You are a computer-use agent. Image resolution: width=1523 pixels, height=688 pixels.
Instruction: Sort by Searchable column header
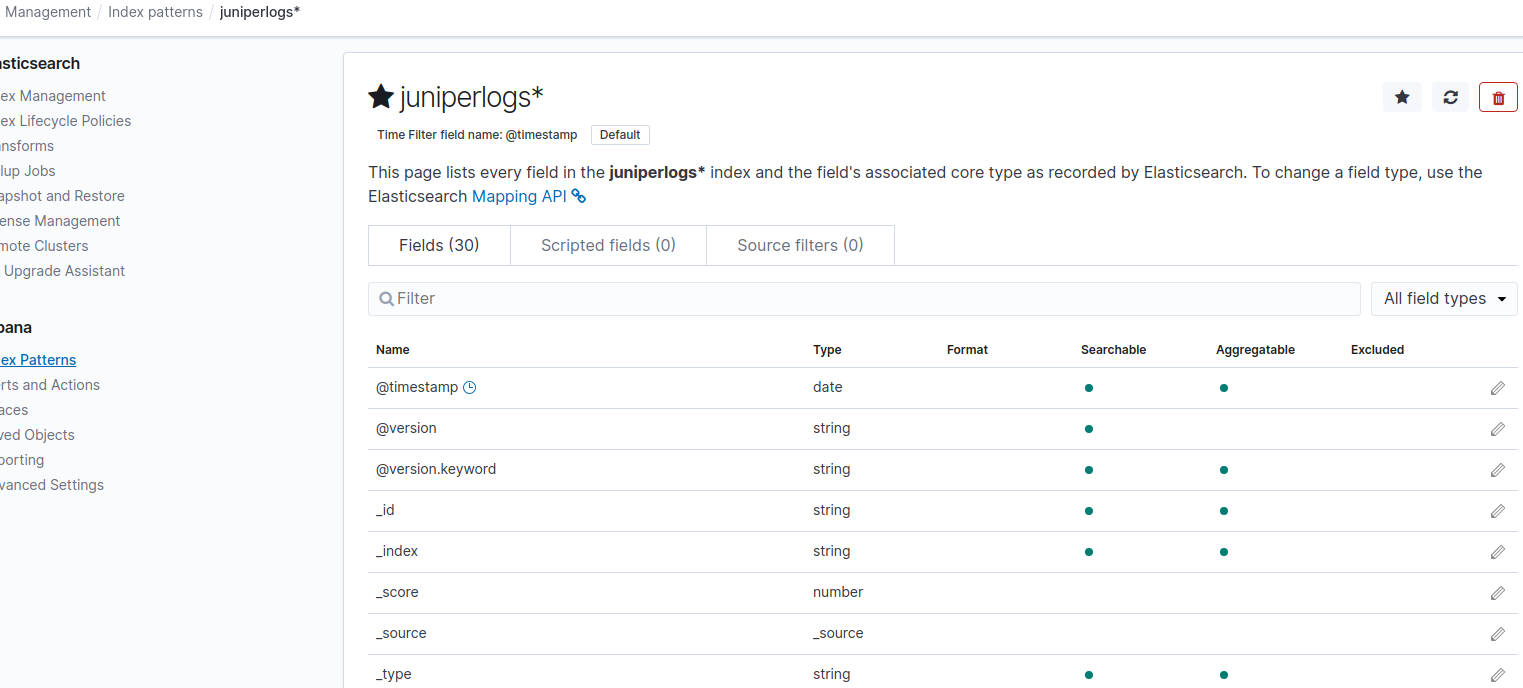pyautogui.click(x=1113, y=350)
